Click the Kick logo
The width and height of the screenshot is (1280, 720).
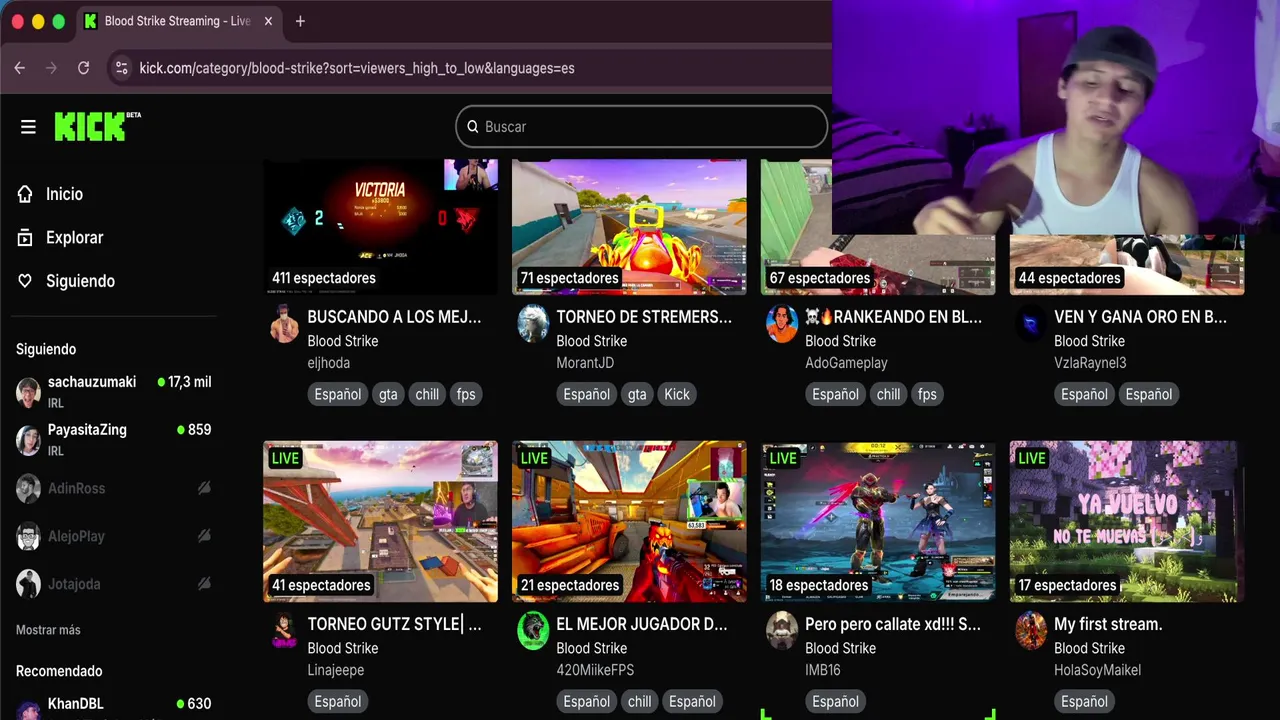(x=97, y=126)
